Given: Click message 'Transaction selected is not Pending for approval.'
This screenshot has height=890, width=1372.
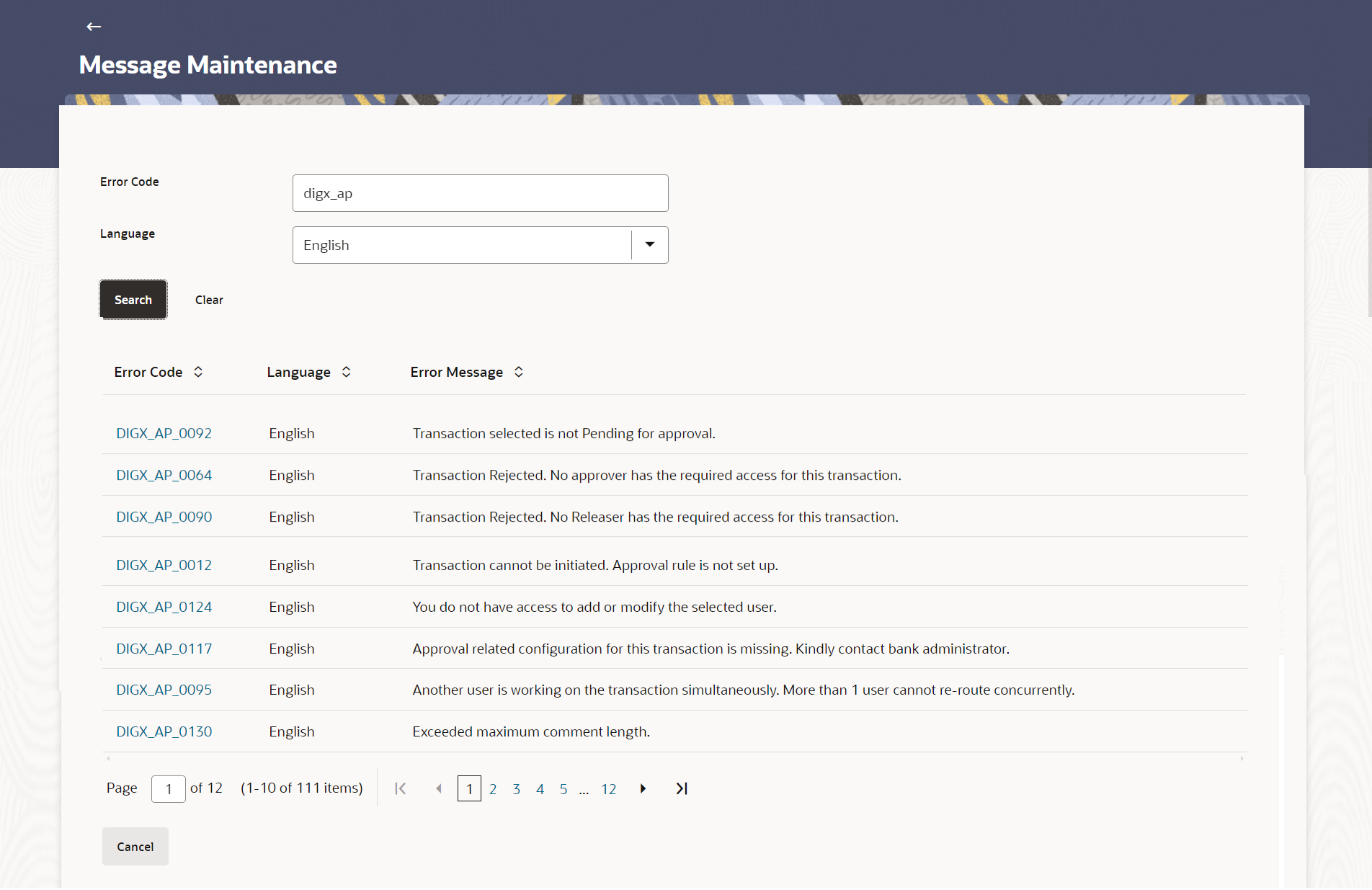Looking at the screenshot, I should coord(564,433).
